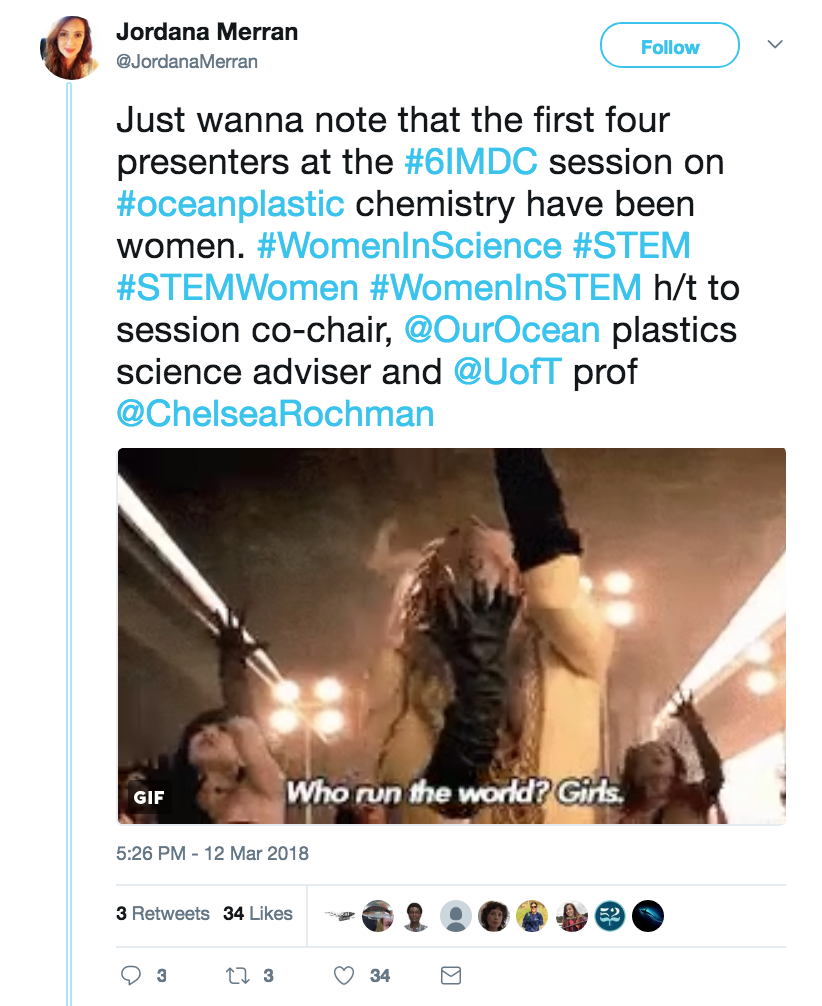Screen dimensions: 822x1006
Task: Open the #6IMDC hashtag
Action: pos(472,162)
